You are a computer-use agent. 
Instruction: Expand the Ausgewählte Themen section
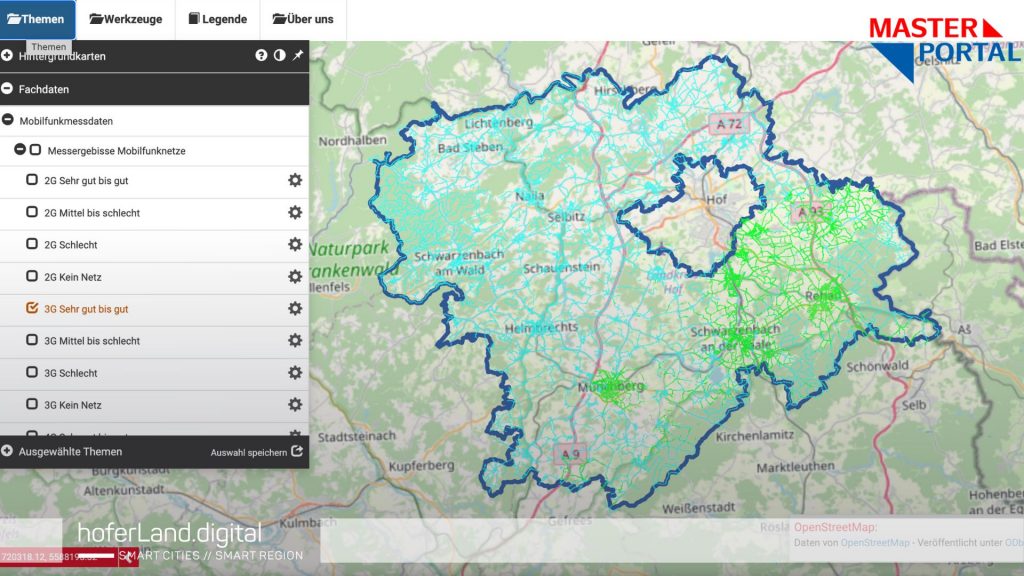point(7,451)
